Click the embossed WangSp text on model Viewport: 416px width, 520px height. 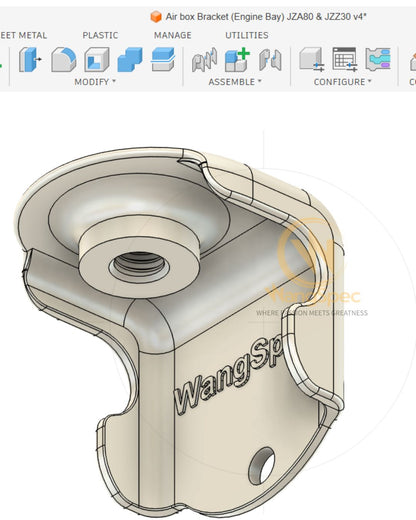pyautogui.click(x=229, y=374)
